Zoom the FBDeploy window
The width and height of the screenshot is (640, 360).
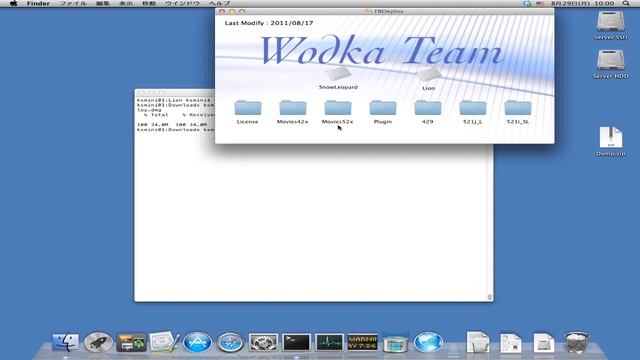coord(242,11)
